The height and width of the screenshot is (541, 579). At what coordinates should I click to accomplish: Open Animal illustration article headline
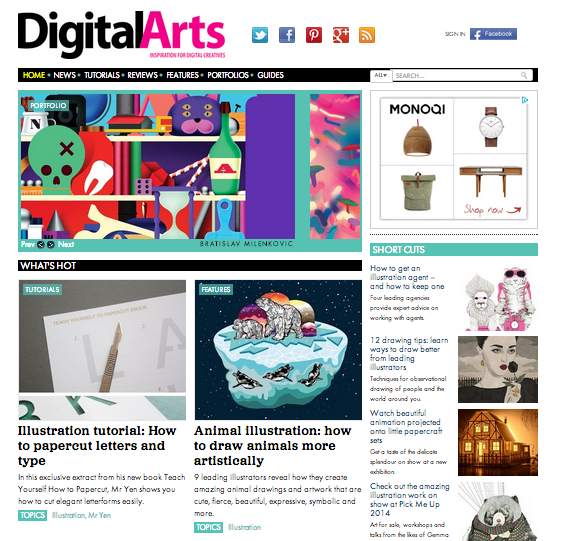[x=273, y=446]
